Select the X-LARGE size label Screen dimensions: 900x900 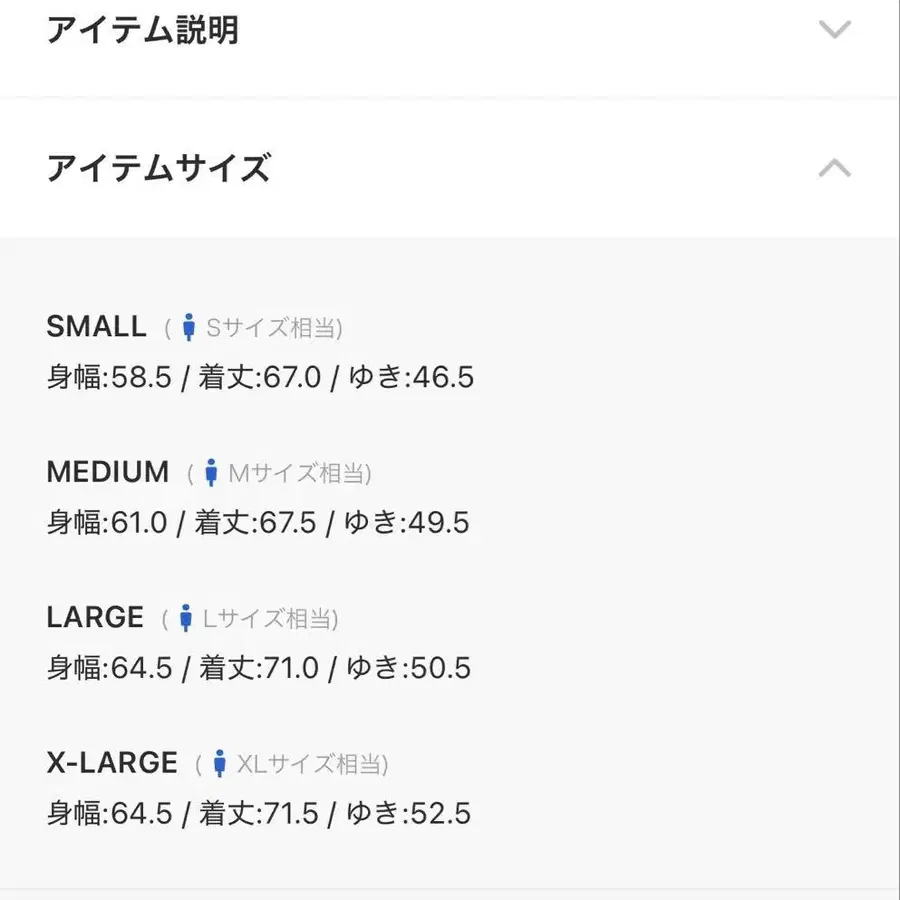112,763
